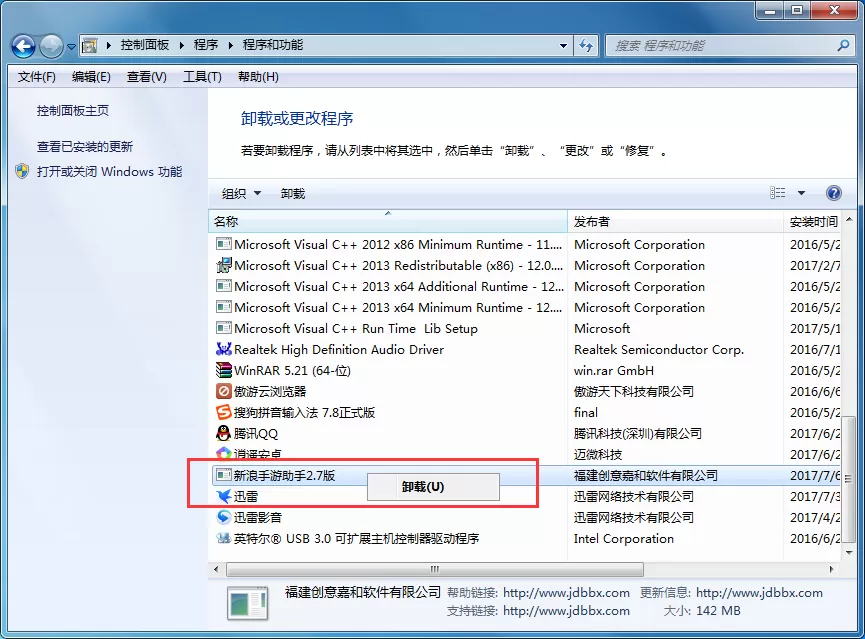Open recent pages dropdown beside navigation arrows
This screenshot has height=639, width=865.
point(71,47)
